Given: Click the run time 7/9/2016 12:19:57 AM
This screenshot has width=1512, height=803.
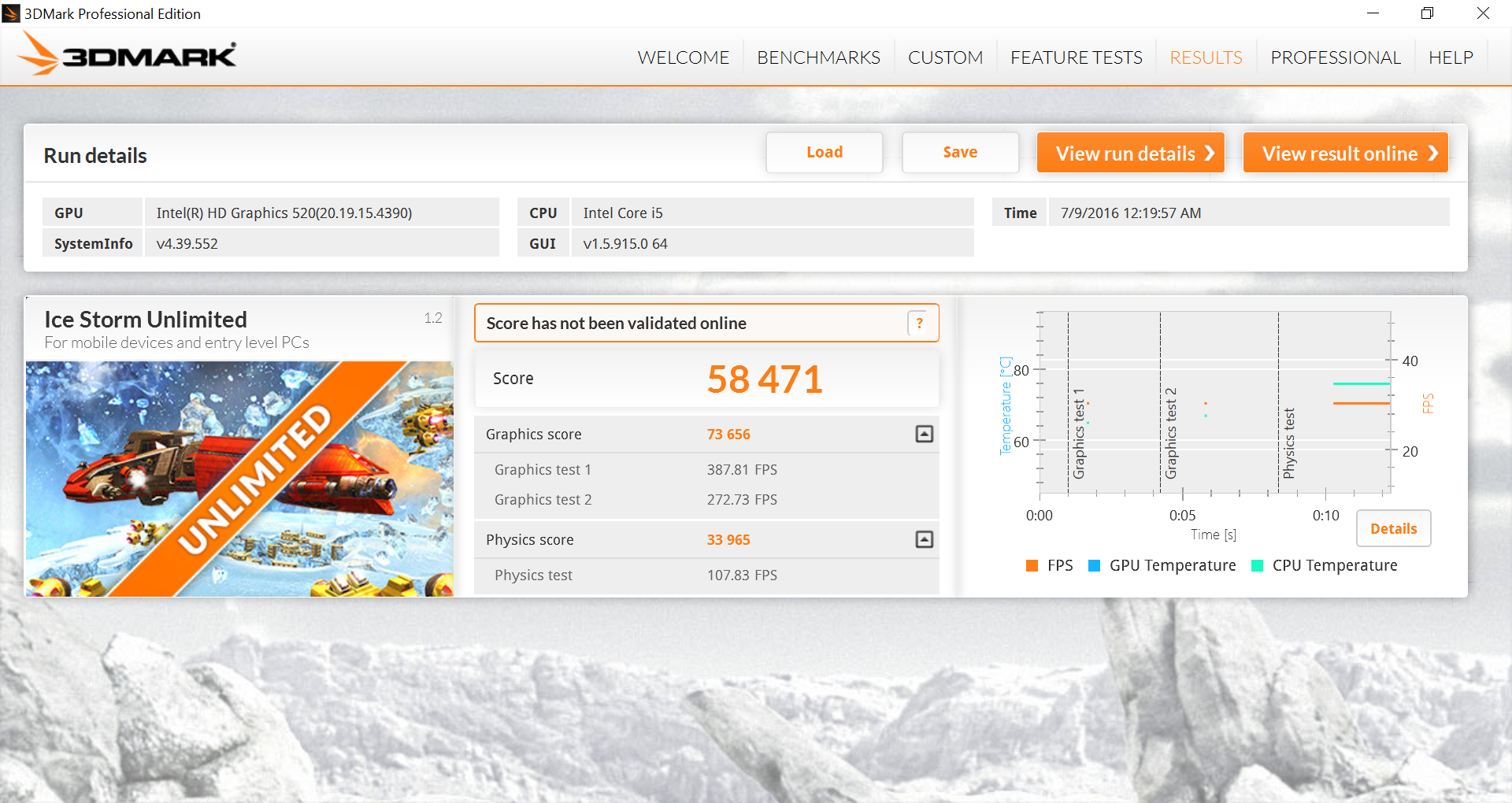Looking at the screenshot, I should tap(1131, 213).
